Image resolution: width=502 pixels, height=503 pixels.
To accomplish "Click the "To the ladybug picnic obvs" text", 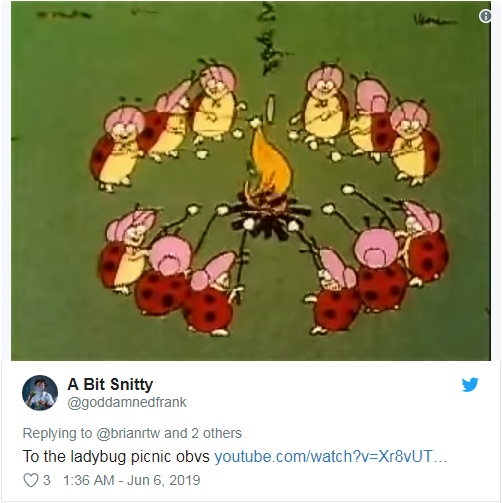I will point(116,456).
